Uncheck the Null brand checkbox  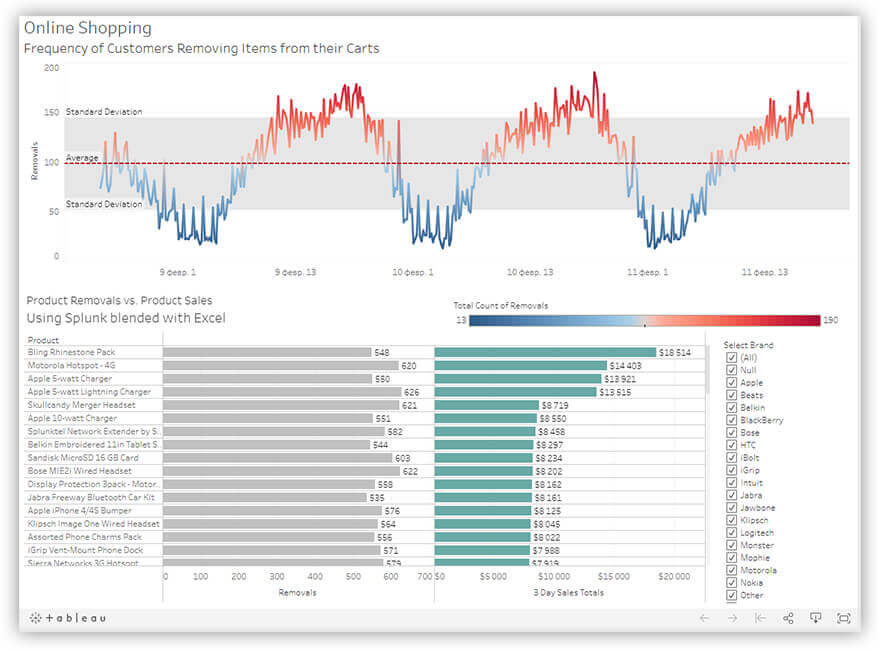click(x=731, y=370)
